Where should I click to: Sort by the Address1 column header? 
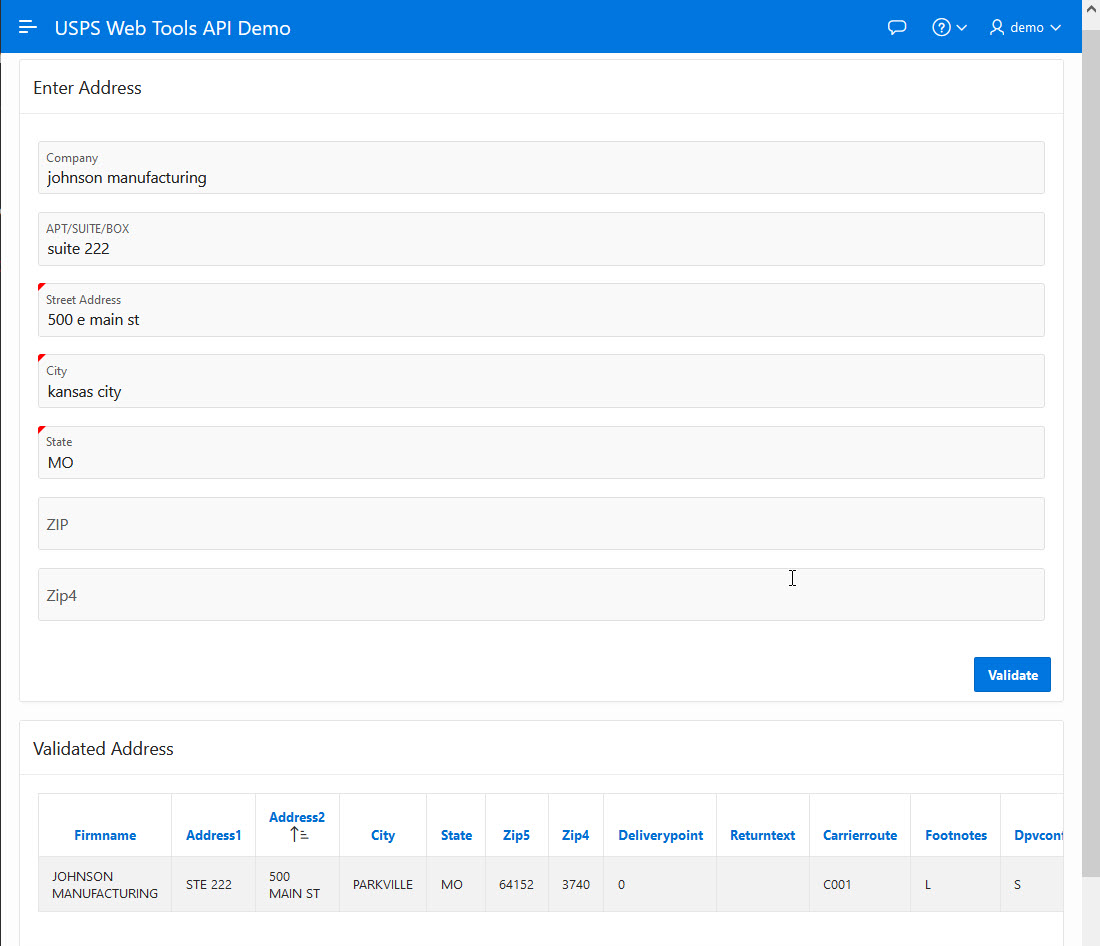[x=213, y=835]
